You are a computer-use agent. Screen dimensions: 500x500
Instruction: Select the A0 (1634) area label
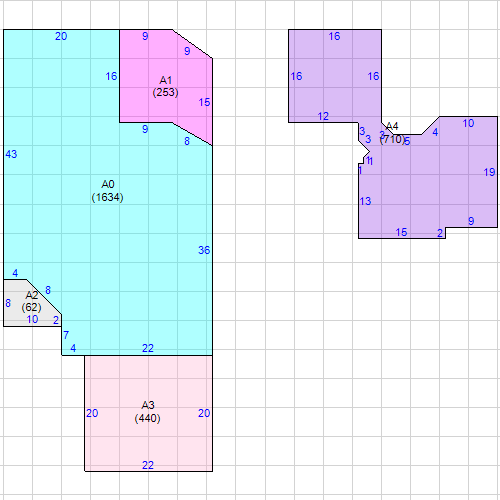click(x=107, y=191)
